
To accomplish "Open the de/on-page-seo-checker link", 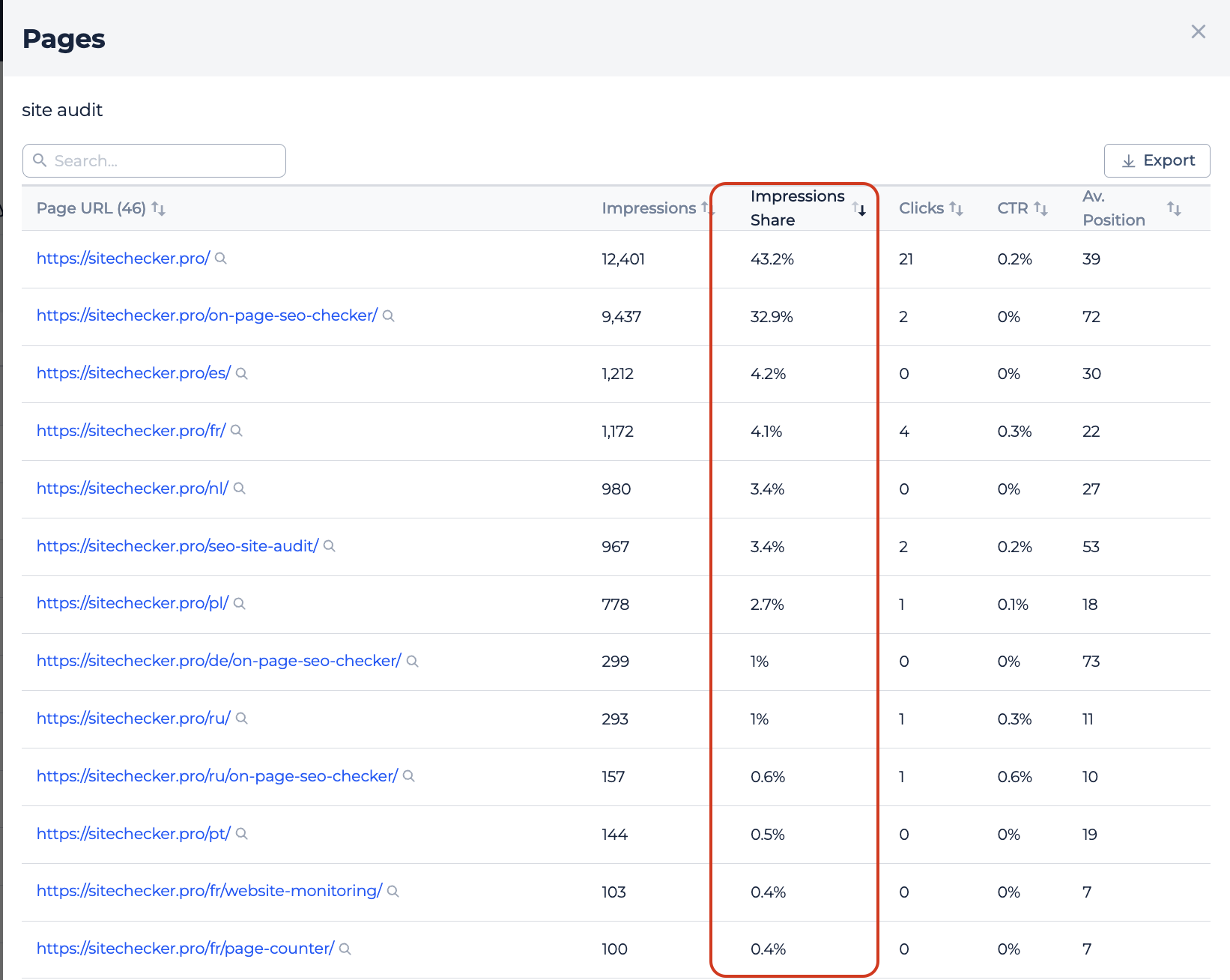I will click(x=219, y=661).
